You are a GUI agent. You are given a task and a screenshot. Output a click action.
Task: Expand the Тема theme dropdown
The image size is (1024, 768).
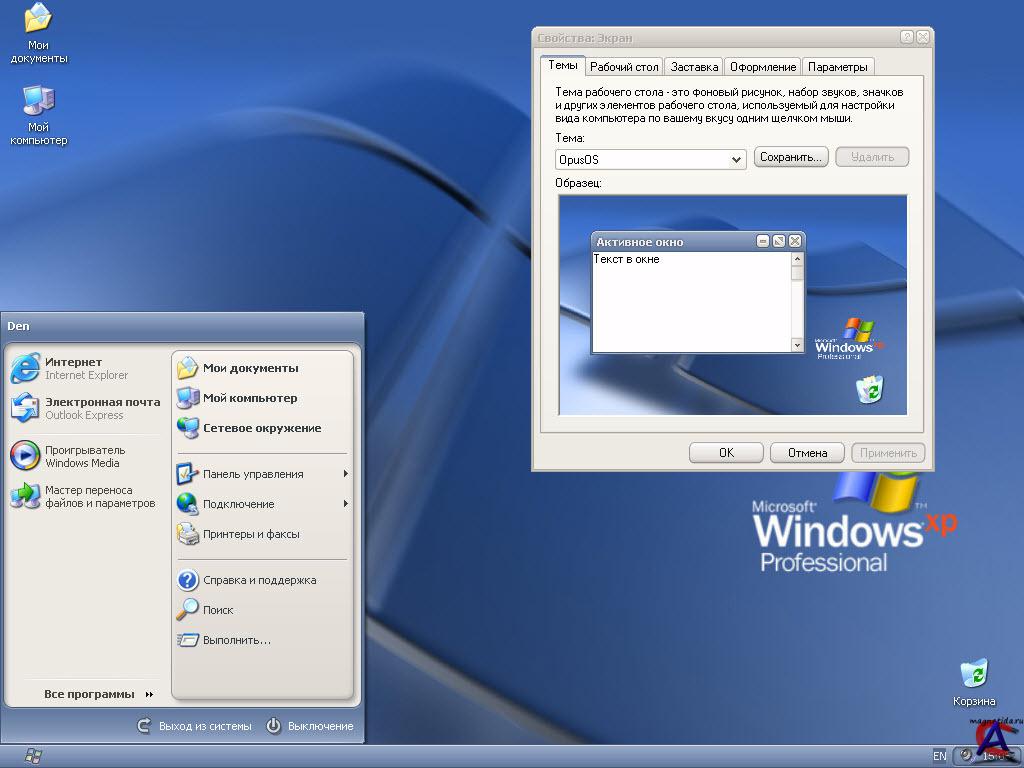coord(736,160)
